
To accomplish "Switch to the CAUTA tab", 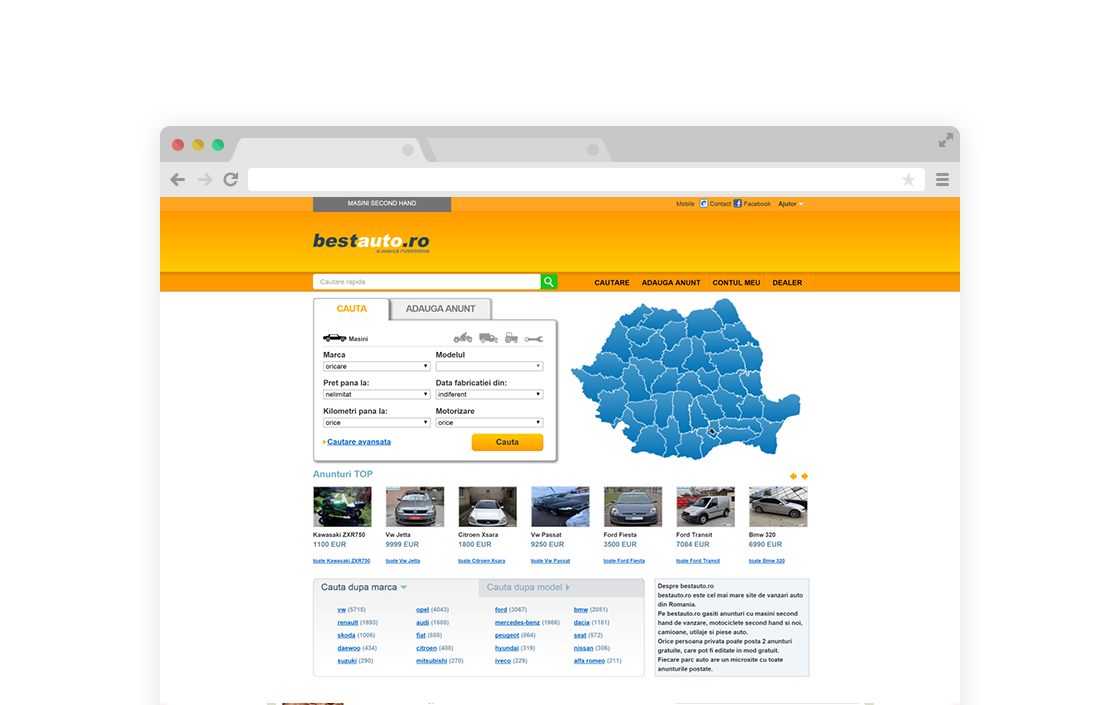I will click(x=351, y=309).
